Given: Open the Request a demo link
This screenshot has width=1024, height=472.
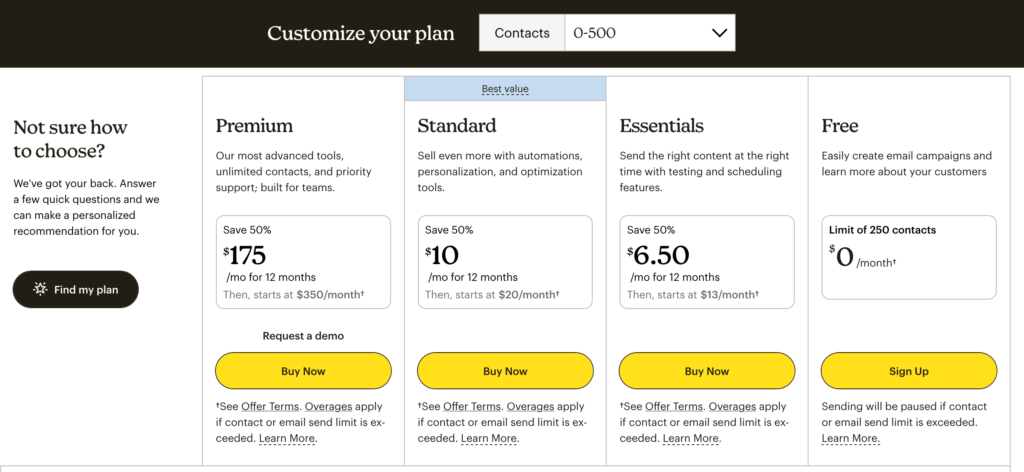Looking at the screenshot, I should click(x=303, y=336).
